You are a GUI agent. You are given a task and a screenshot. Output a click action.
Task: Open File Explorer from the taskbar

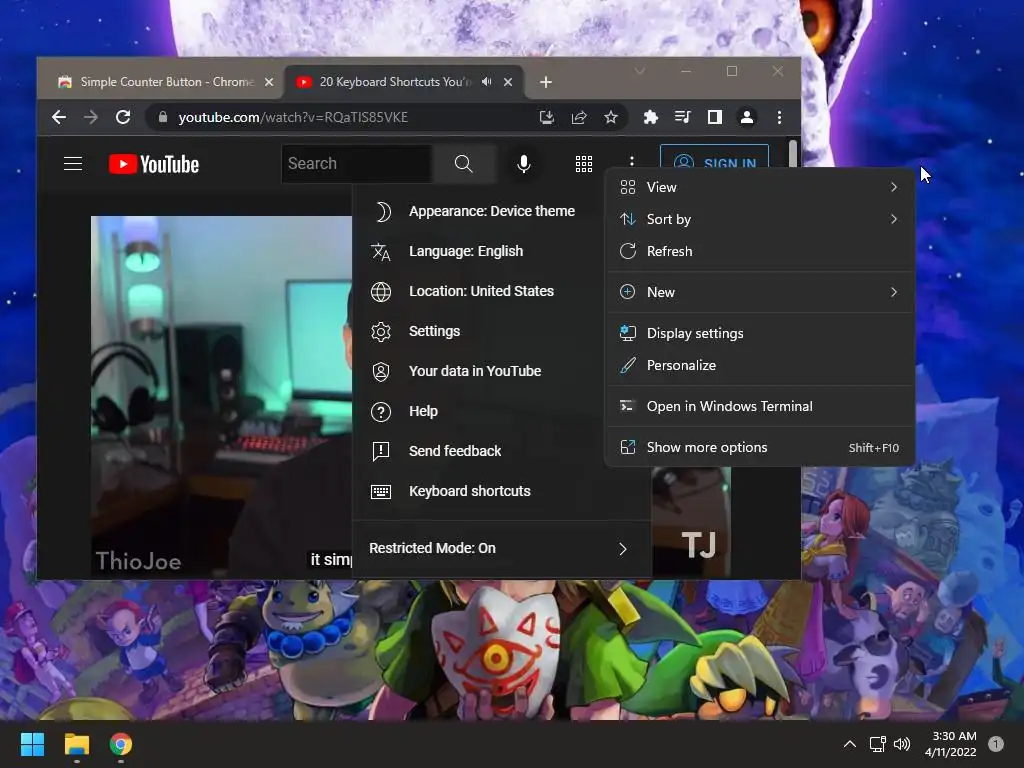76,744
